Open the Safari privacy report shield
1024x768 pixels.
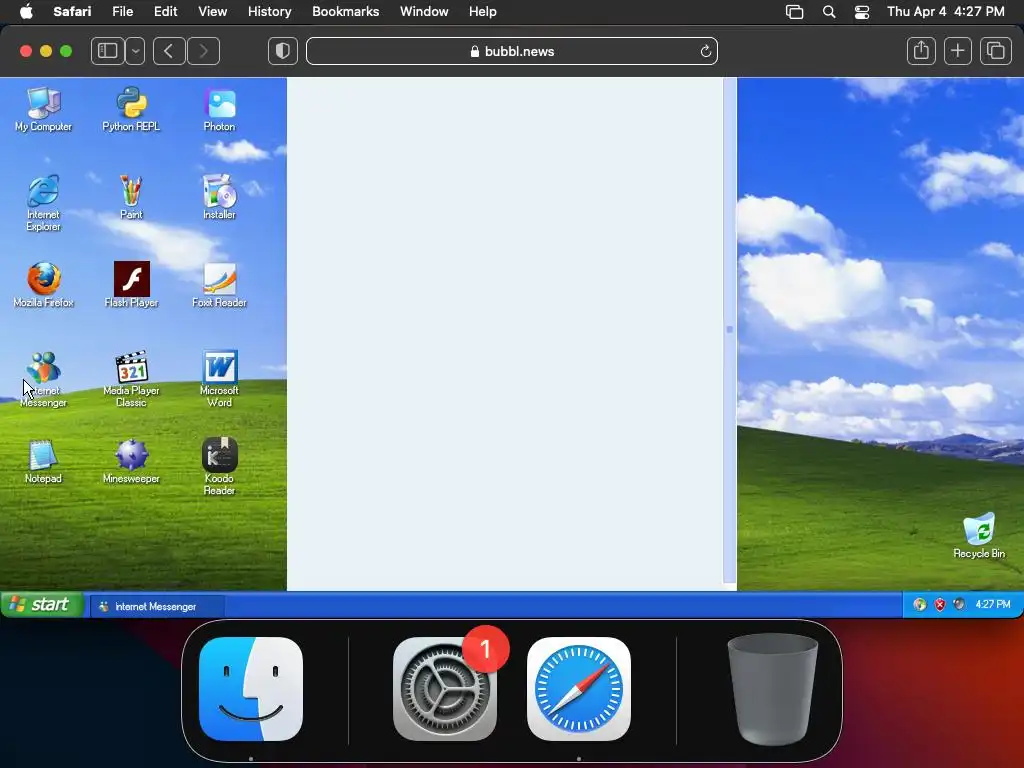pos(283,51)
